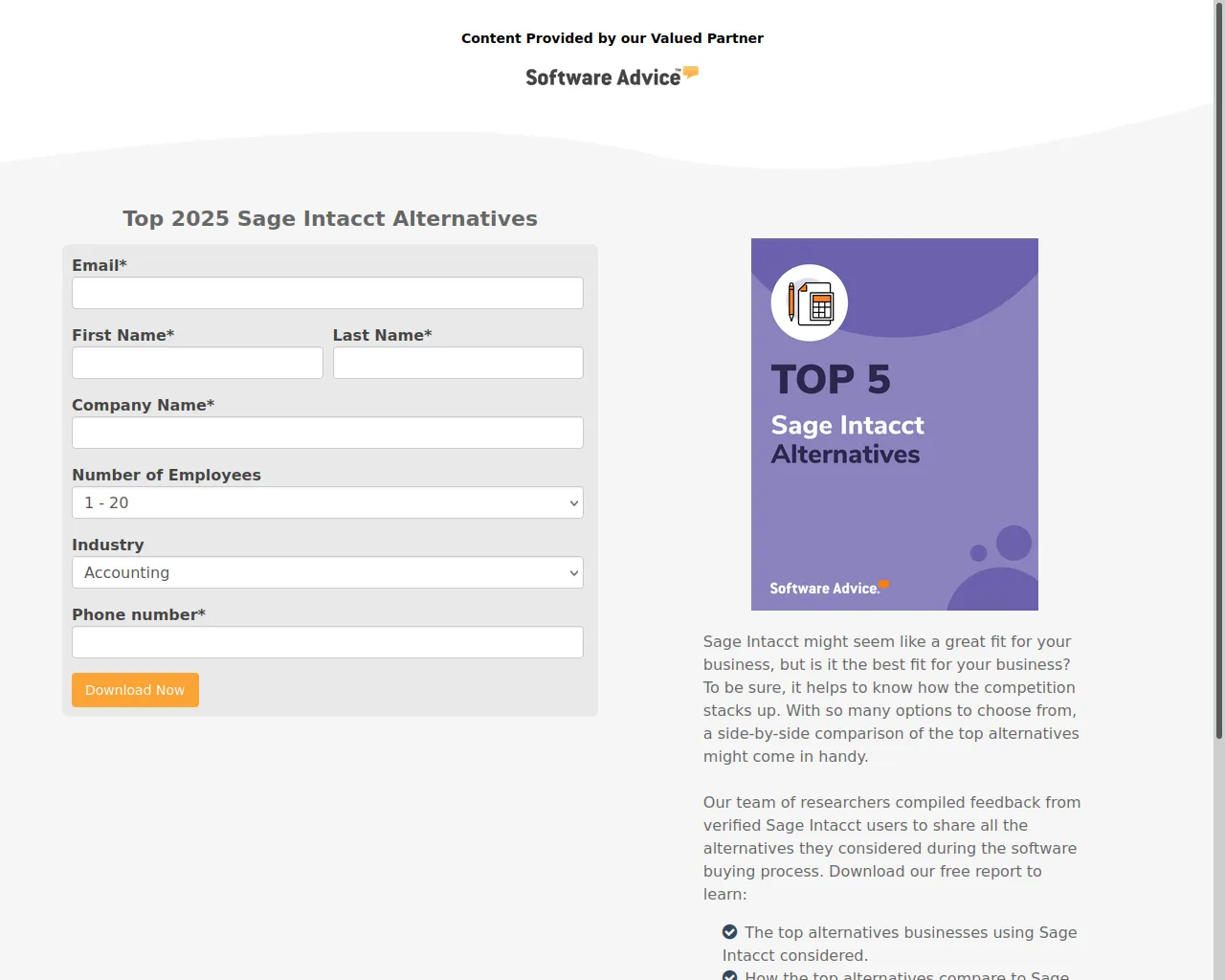
Task: Click the "Content Provided by our Valued Partner" text
Action: coord(612,38)
